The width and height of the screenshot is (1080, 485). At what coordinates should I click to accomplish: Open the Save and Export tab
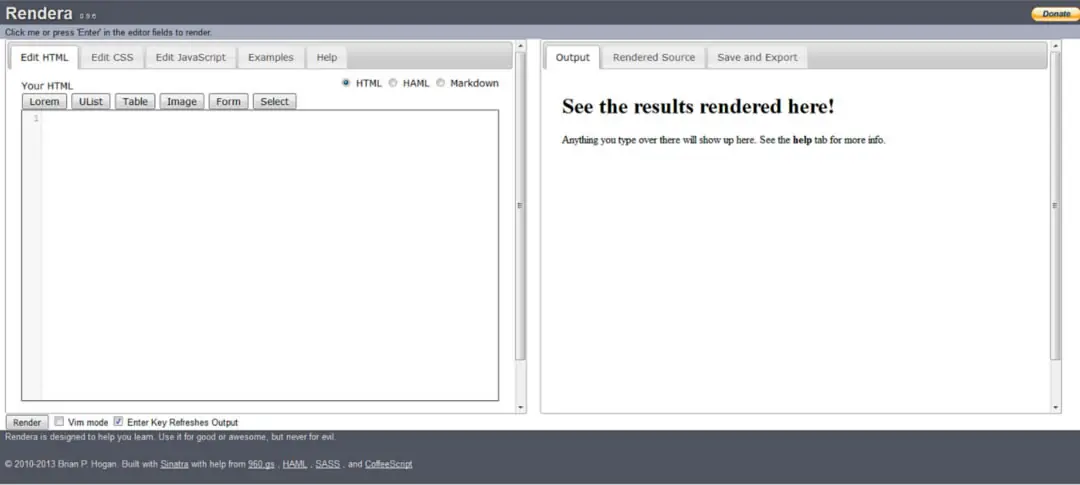point(757,58)
